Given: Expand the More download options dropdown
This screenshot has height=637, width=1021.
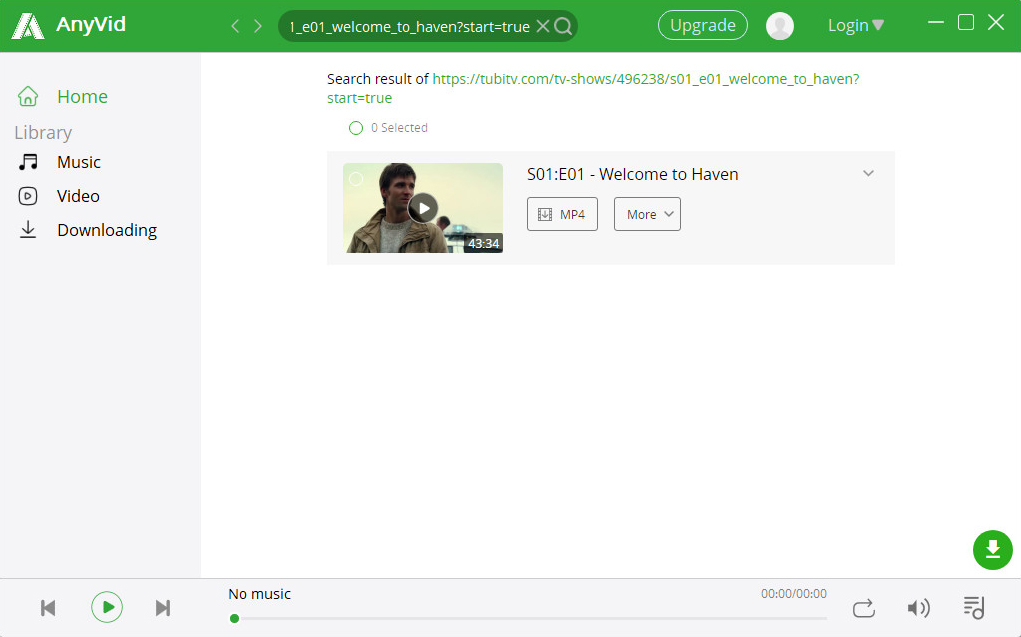Looking at the screenshot, I should click(x=647, y=214).
